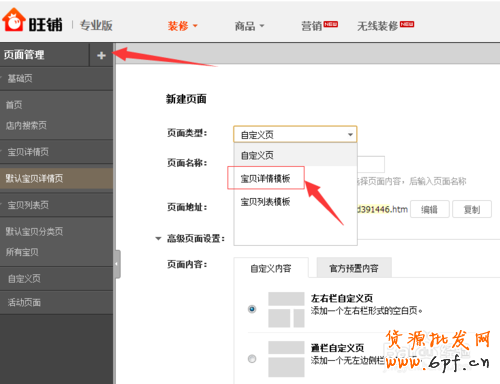Click the 通栏 layout thumbnail
This screenshot has width=500, height=384.
tap(286, 359)
